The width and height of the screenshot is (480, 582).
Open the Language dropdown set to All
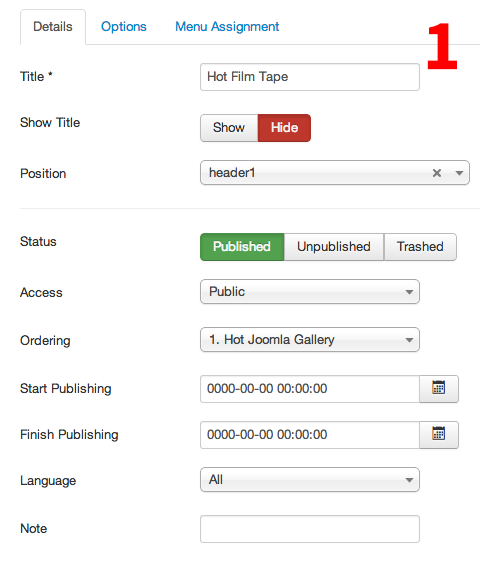click(x=310, y=480)
